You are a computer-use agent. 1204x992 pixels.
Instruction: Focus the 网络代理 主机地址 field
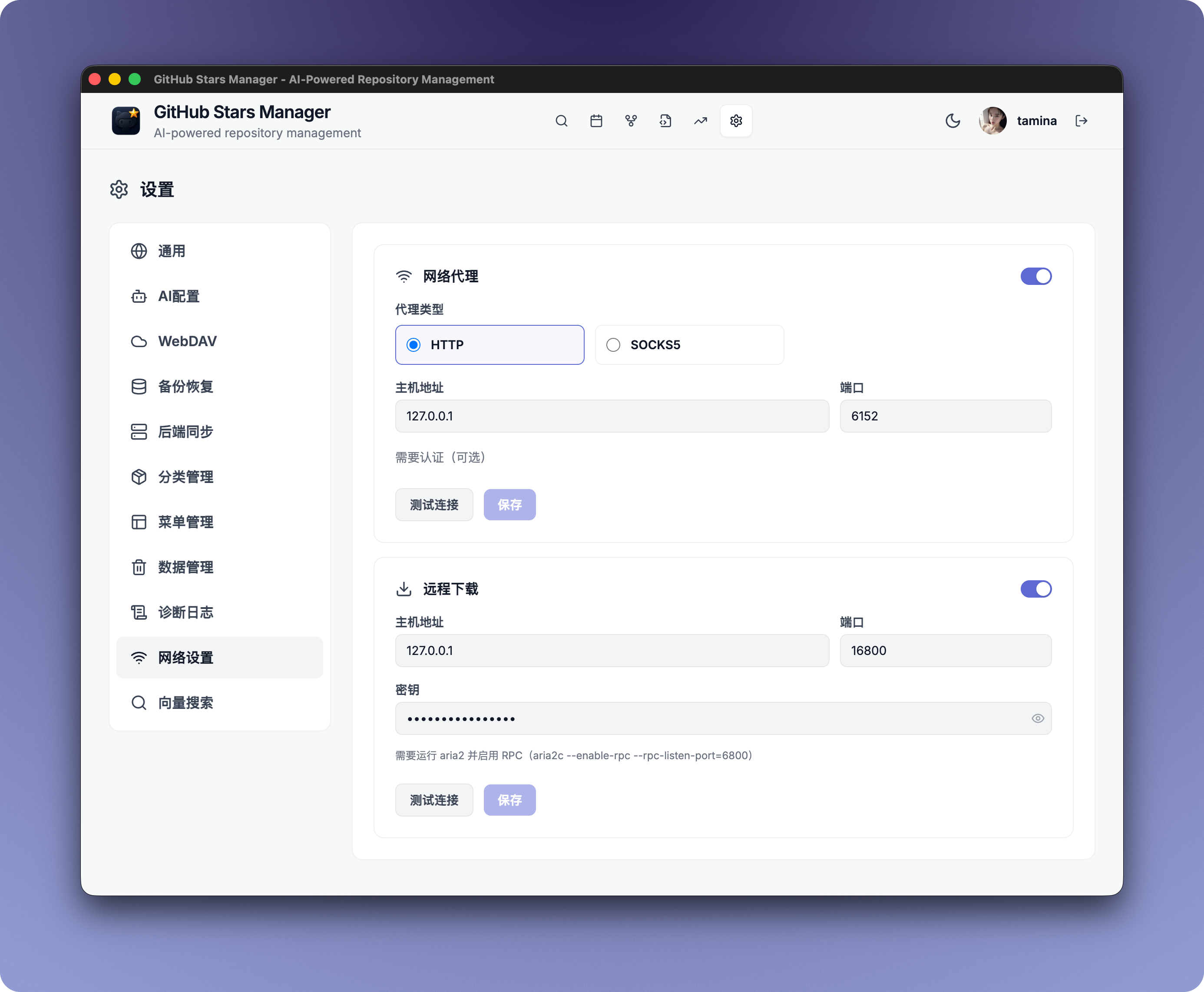tap(612, 417)
